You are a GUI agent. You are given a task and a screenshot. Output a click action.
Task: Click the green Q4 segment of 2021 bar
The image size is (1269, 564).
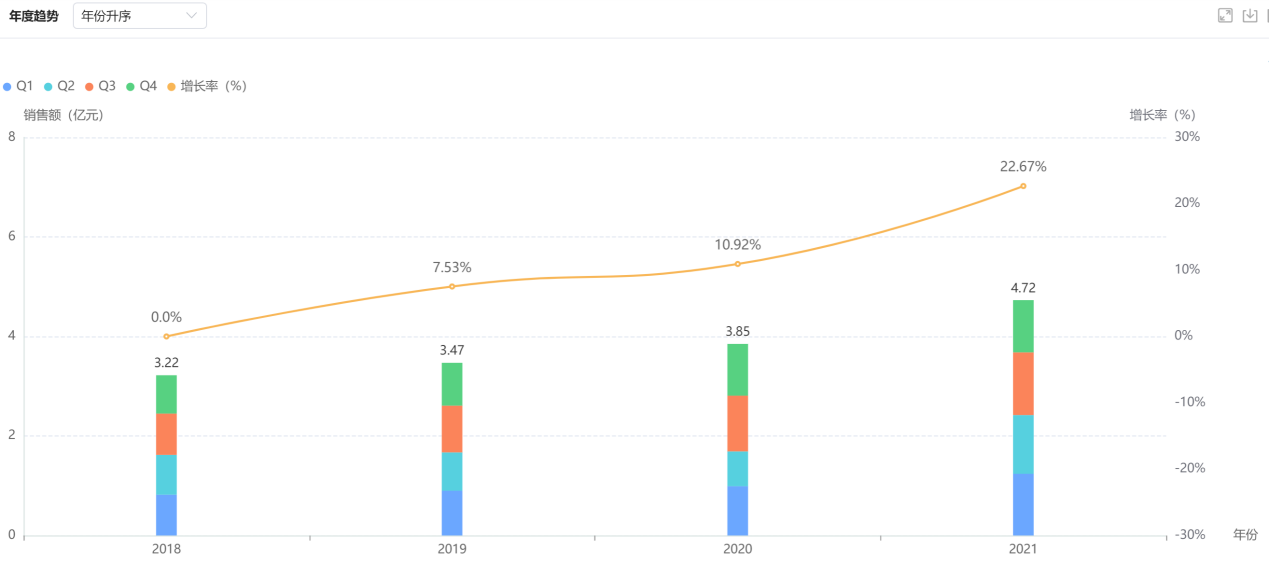tap(1023, 326)
